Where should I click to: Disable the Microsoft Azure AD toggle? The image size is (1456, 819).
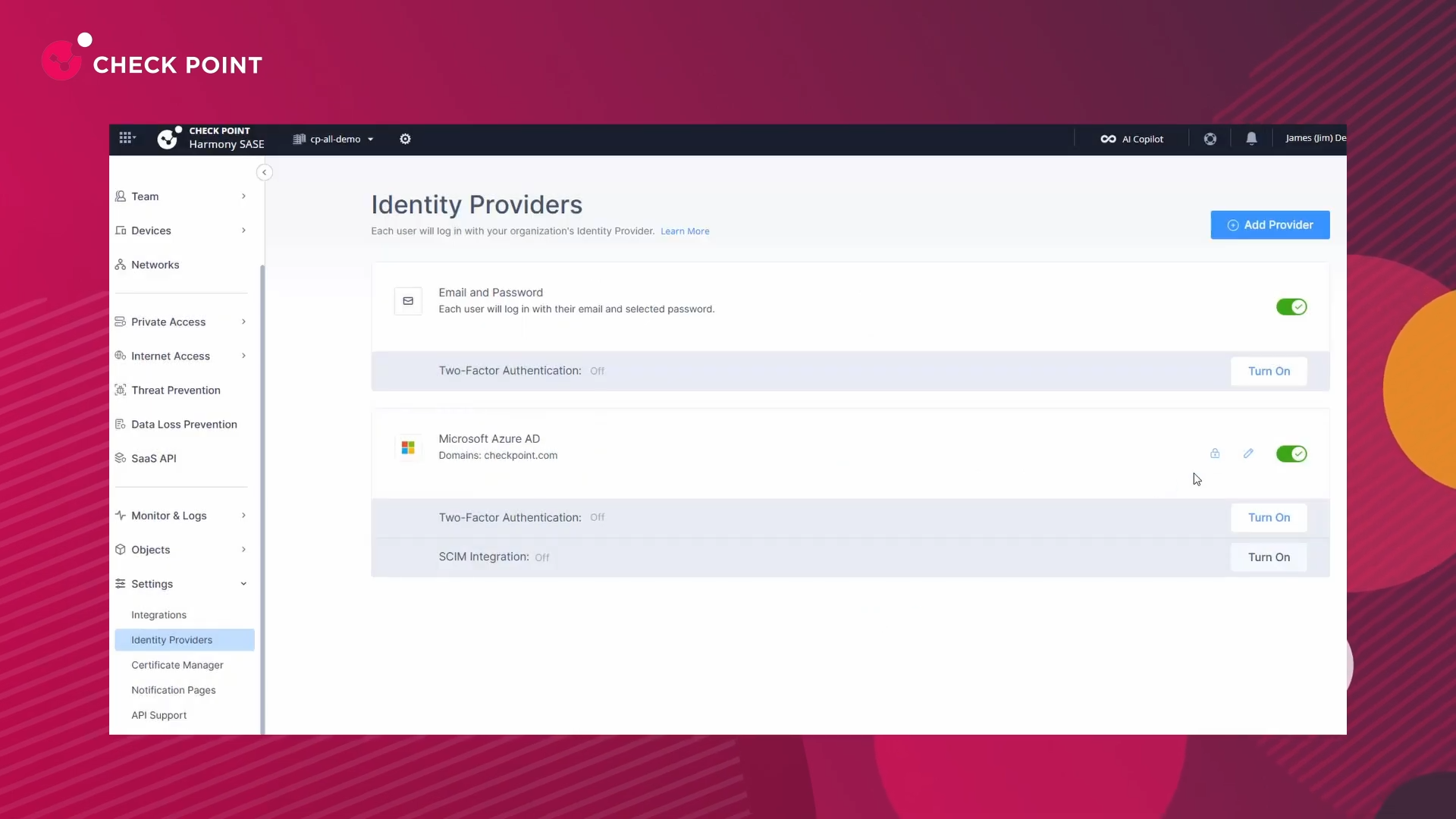coord(1291,453)
